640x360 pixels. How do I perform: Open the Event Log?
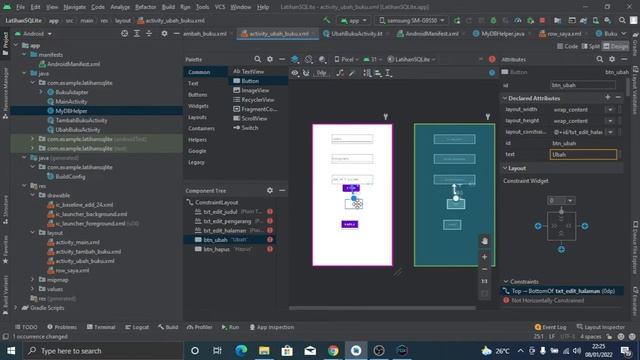550,327
